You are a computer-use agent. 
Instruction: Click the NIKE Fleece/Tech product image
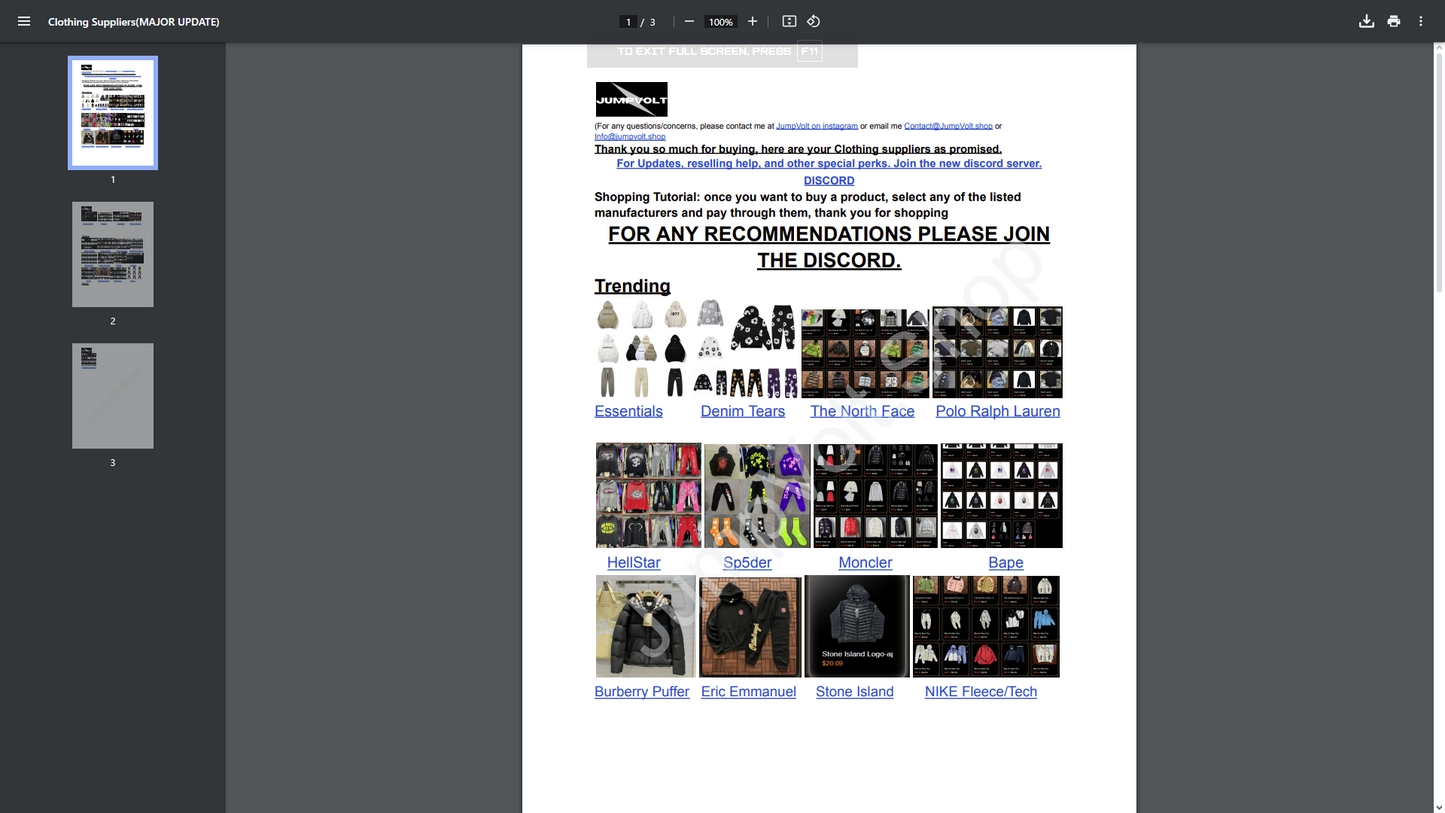pyautogui.click(x=986, y=626)
